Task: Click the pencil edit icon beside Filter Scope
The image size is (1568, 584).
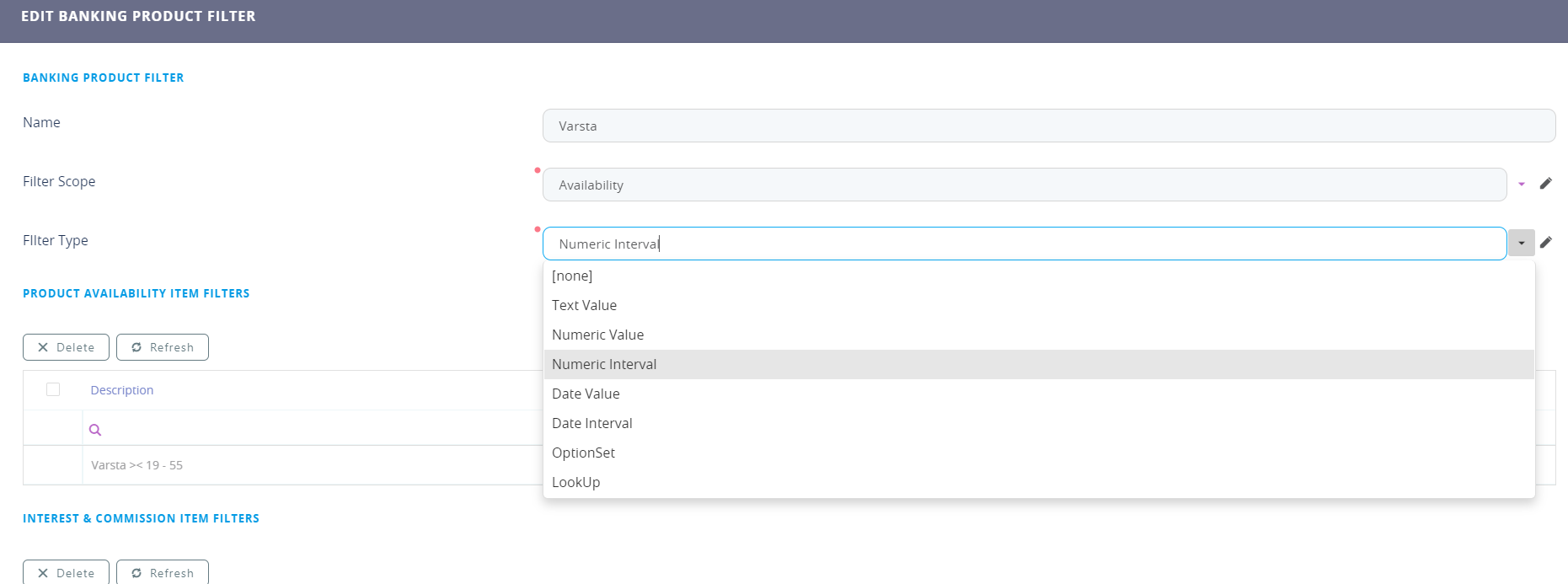Action: [x=1545, y=184]
